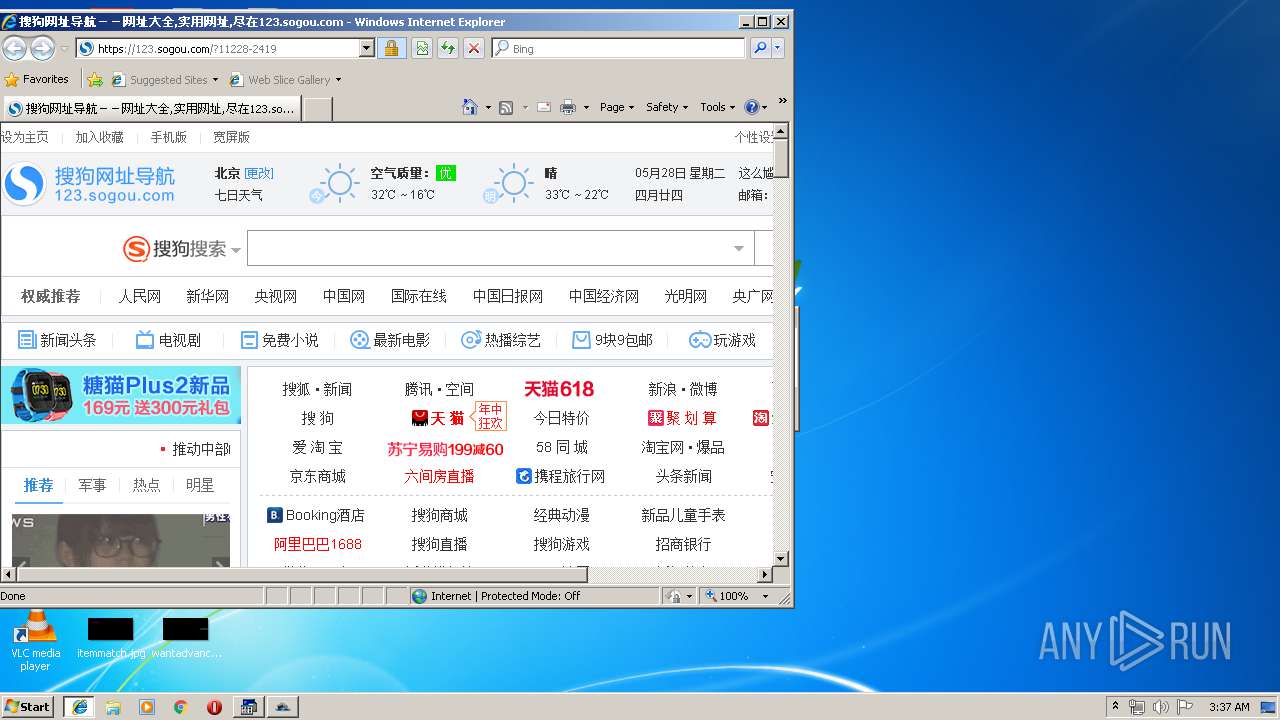
Task: Open the Tools menu dropdown
Action: (718, 107)
